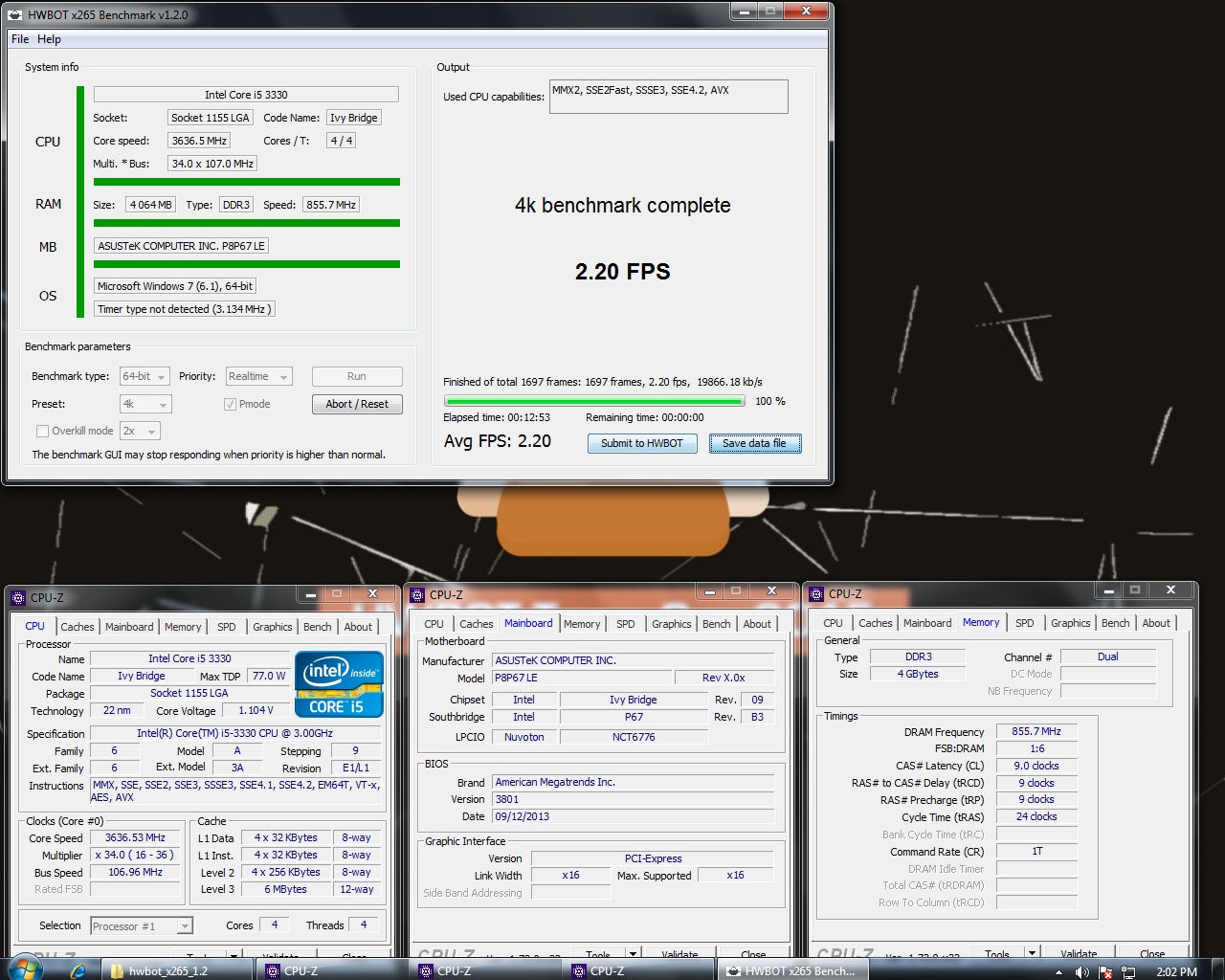
Task: Switch to Caches tab in left CPU-Z window
Action: [78, 627]
